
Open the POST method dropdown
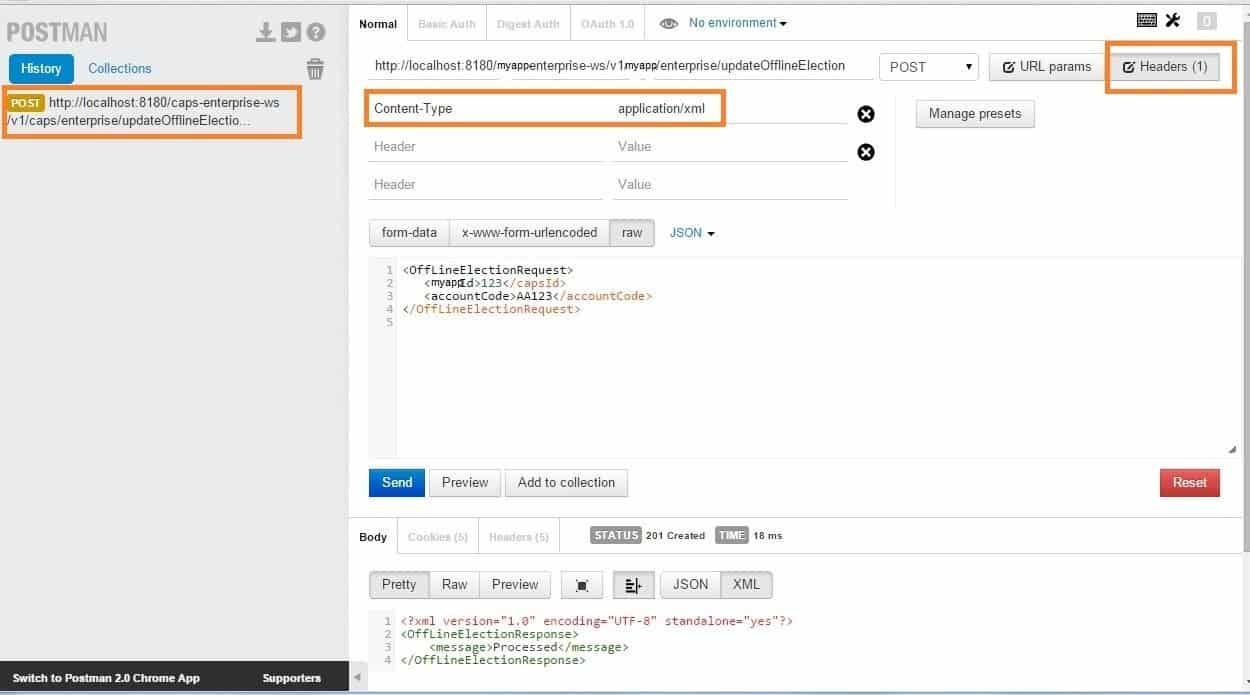click(x=928, y=66)
